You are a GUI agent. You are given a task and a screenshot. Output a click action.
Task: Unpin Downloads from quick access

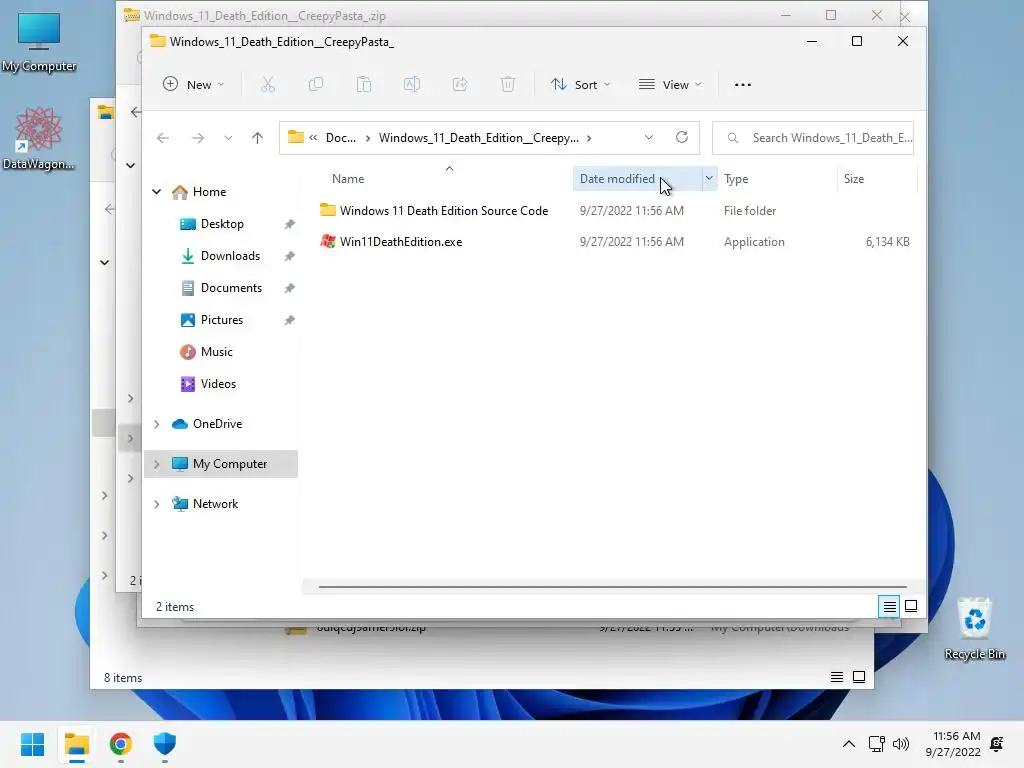tap(289, 256)
